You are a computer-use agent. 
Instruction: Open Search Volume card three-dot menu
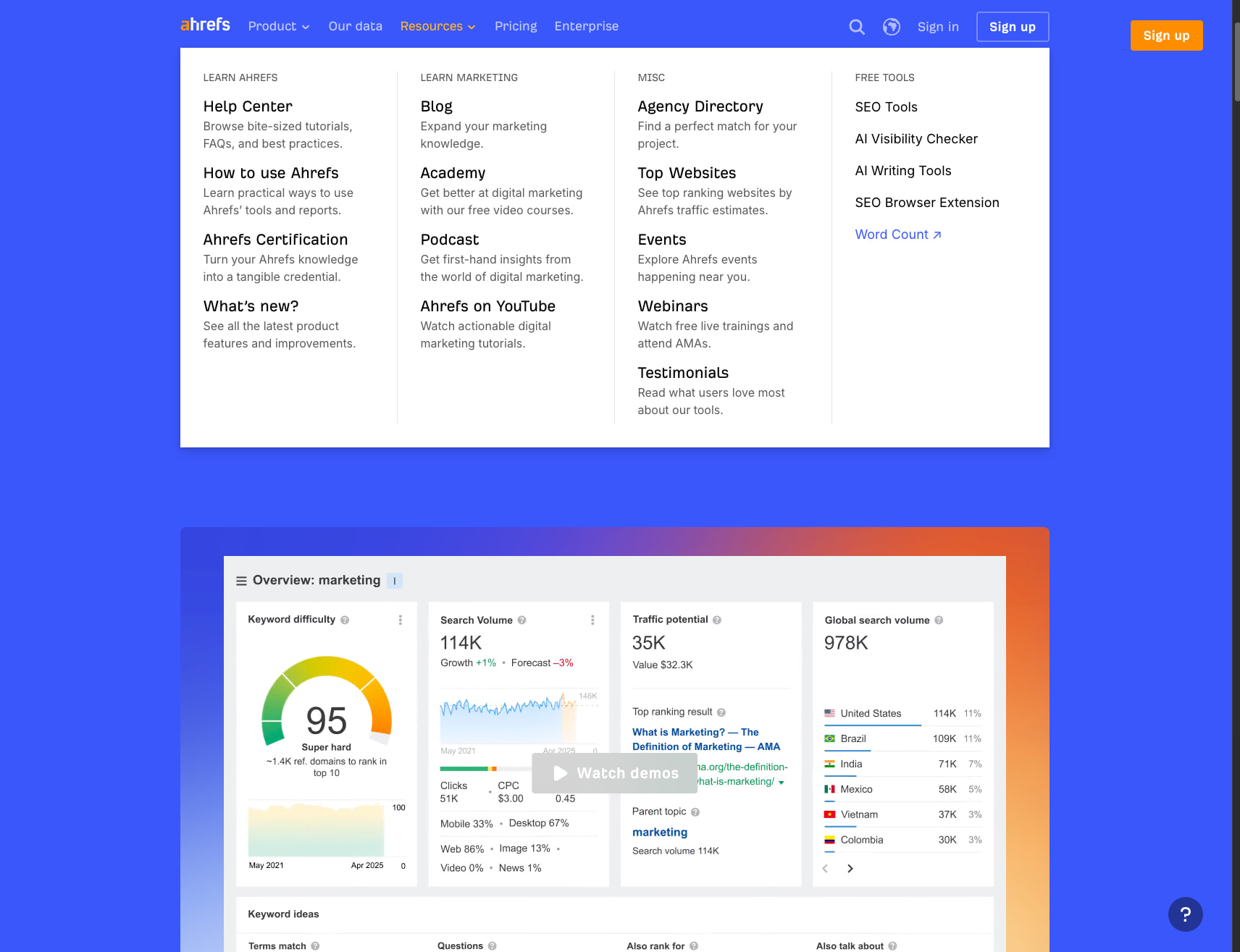(592, 620)
